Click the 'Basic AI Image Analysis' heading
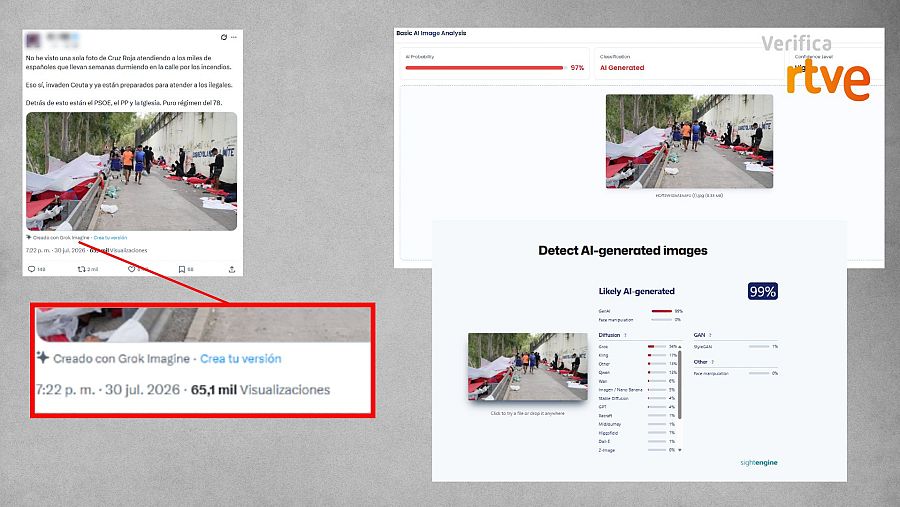Viewport: 900px width, 507px height. coord(431,33)
